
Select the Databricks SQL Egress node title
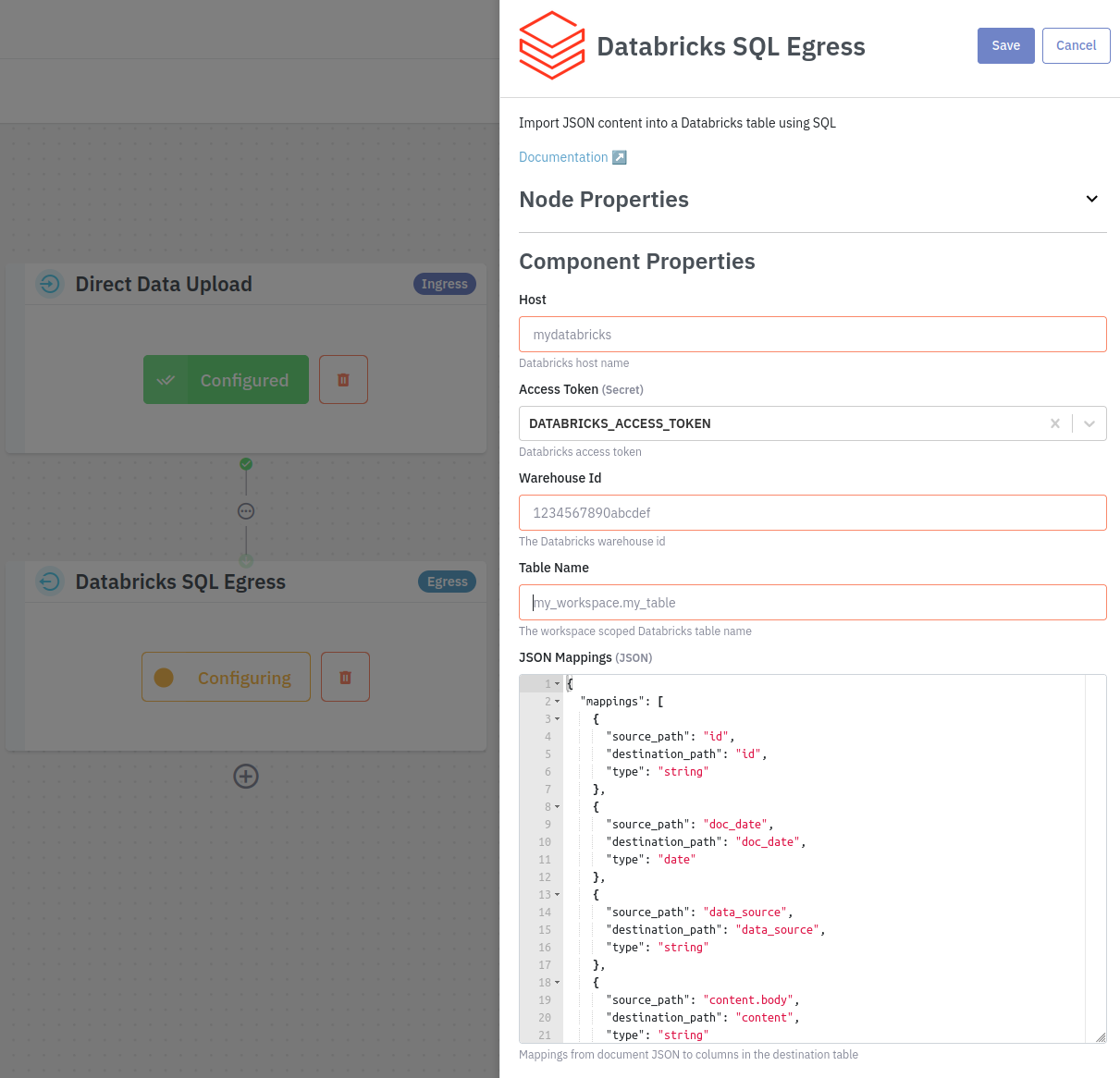point(180,582)
